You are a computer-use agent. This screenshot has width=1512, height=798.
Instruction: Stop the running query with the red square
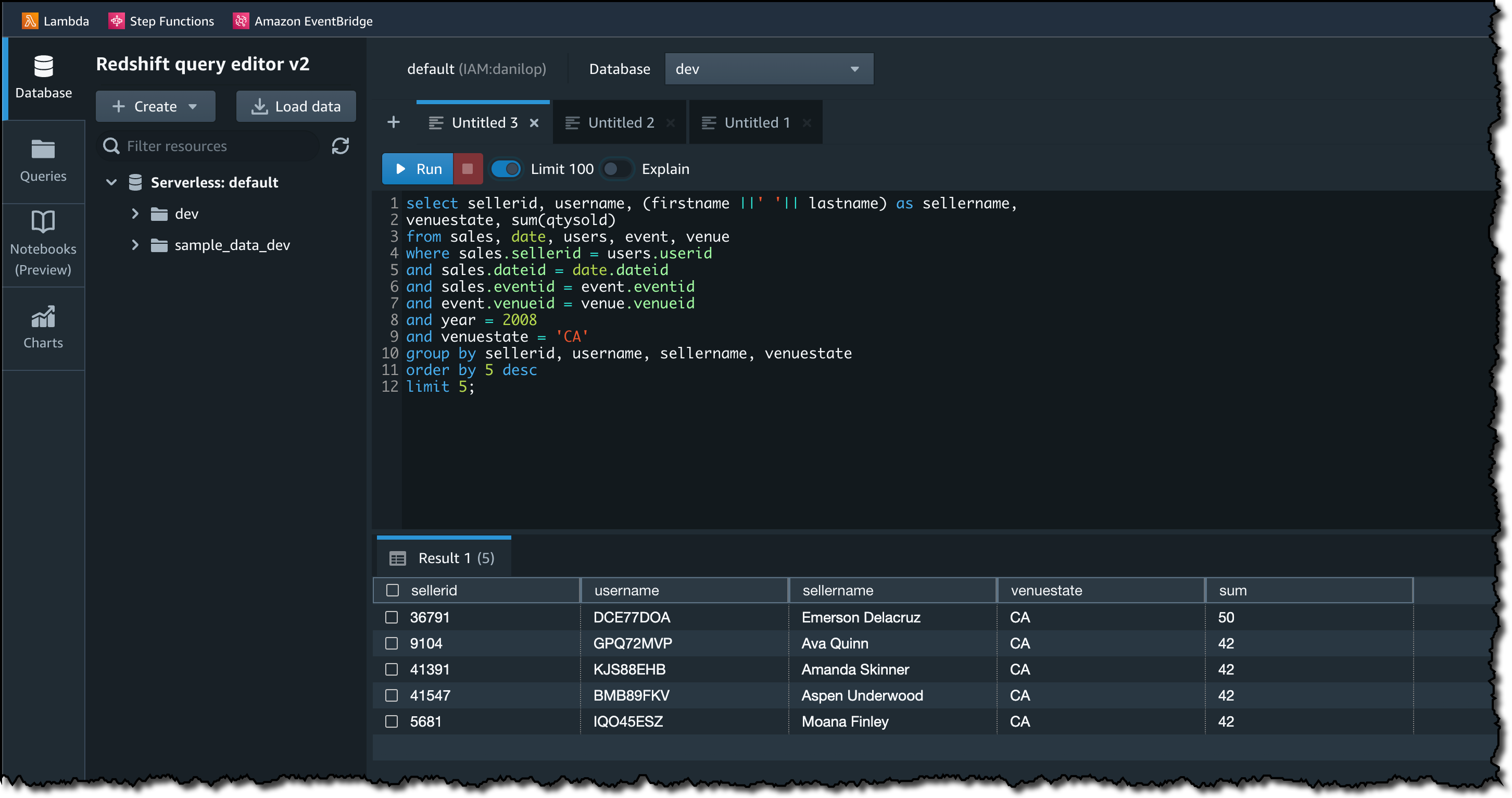467,169
